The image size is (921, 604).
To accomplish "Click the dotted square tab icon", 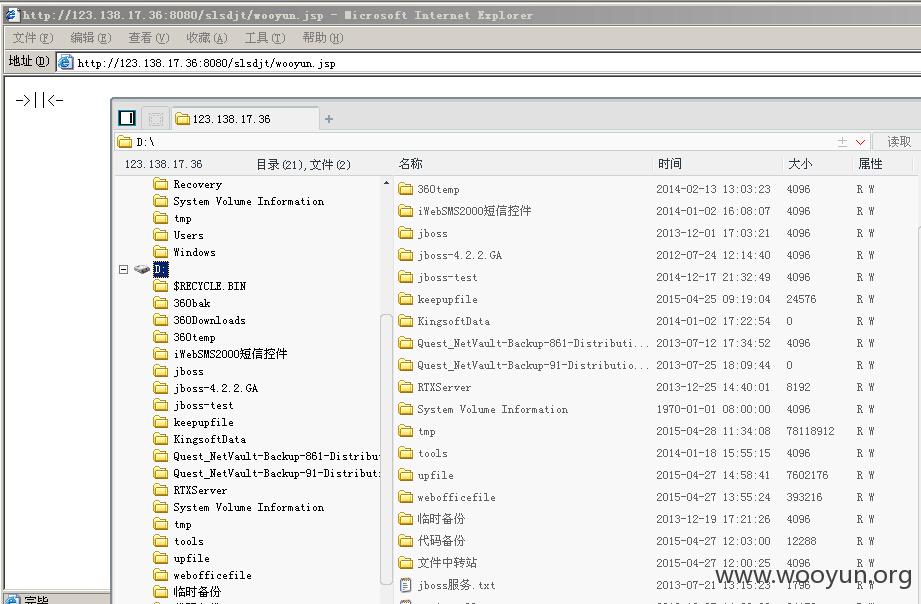I will tap(156, 119).
